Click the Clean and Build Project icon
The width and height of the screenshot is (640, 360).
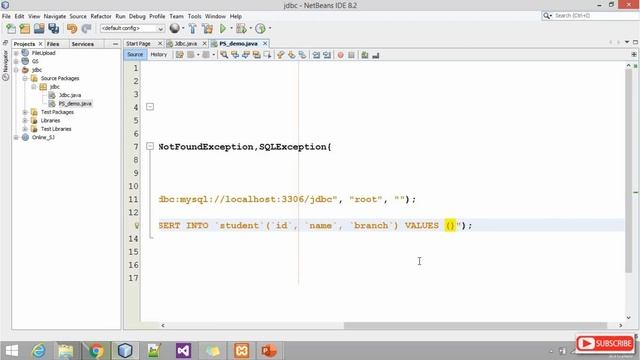pyautogui.click(x=207, y=28)
